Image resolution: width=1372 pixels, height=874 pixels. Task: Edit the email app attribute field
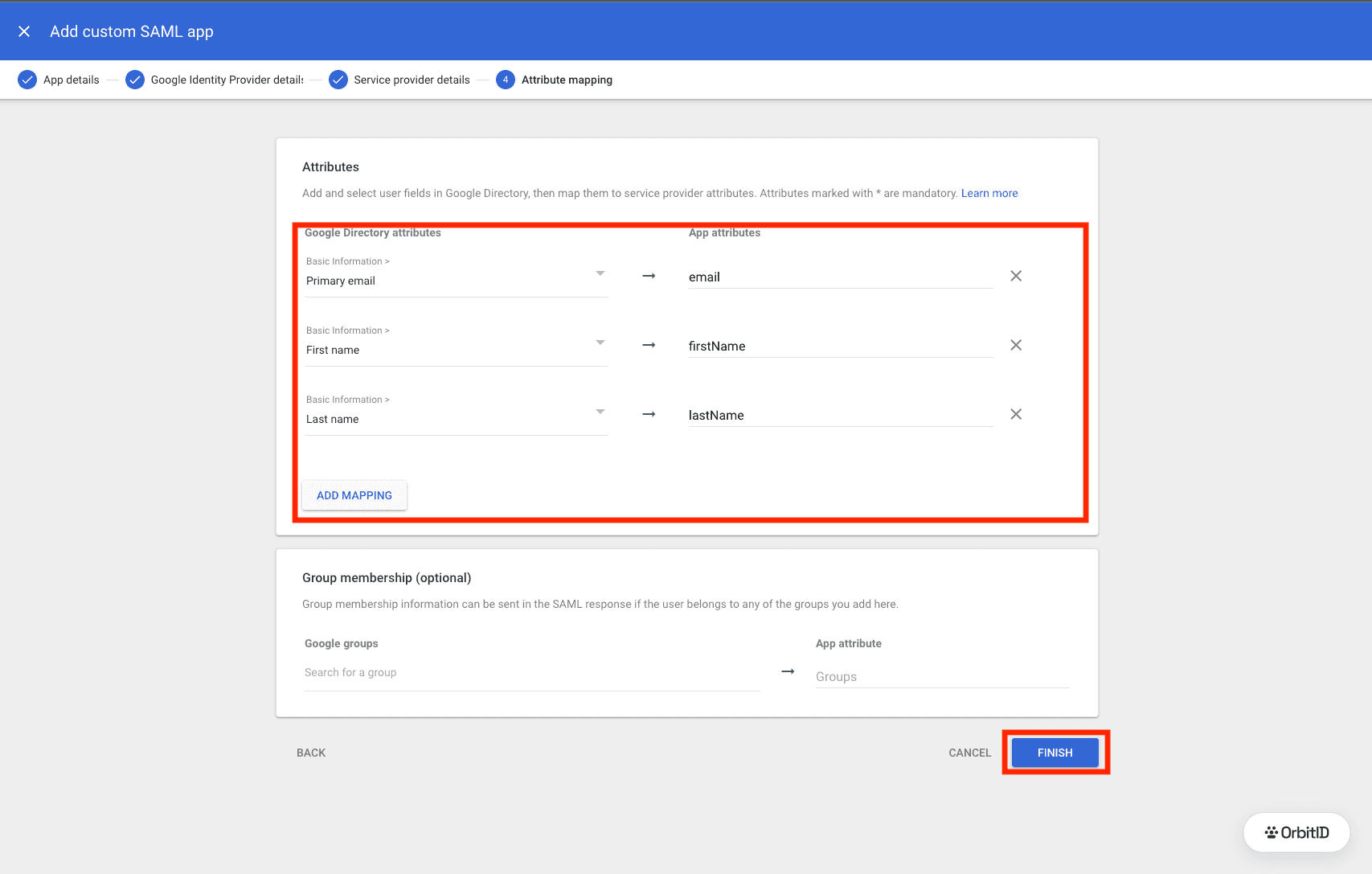841,277
